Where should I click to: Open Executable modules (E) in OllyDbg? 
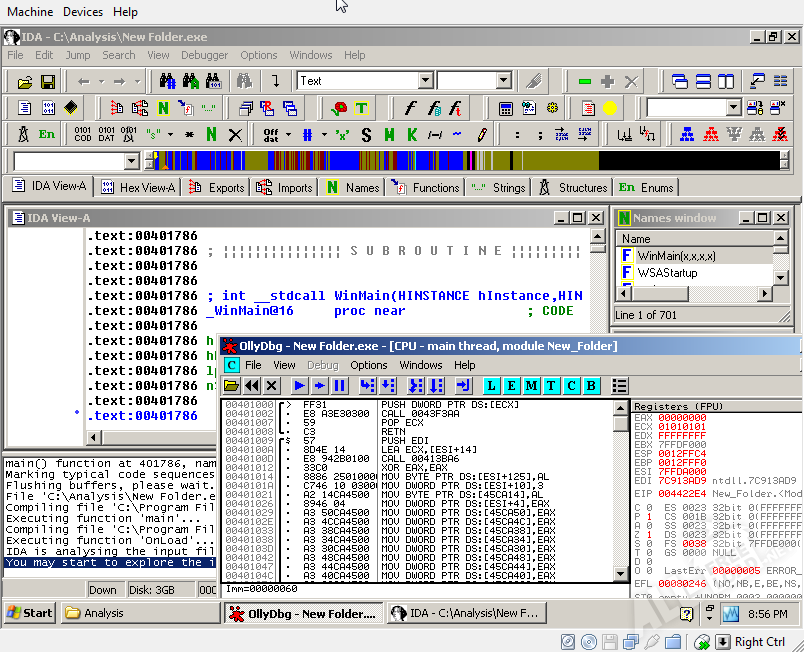(510, 385)
